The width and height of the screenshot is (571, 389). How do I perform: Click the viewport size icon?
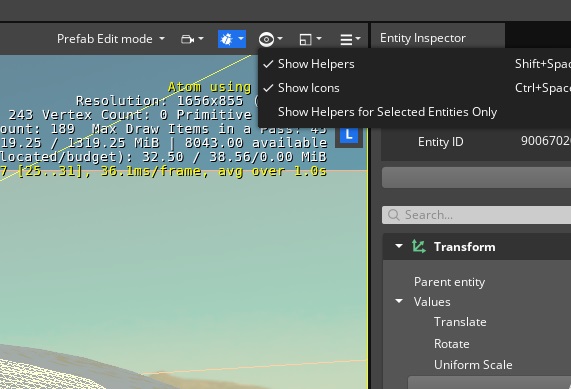click(305, 39)
